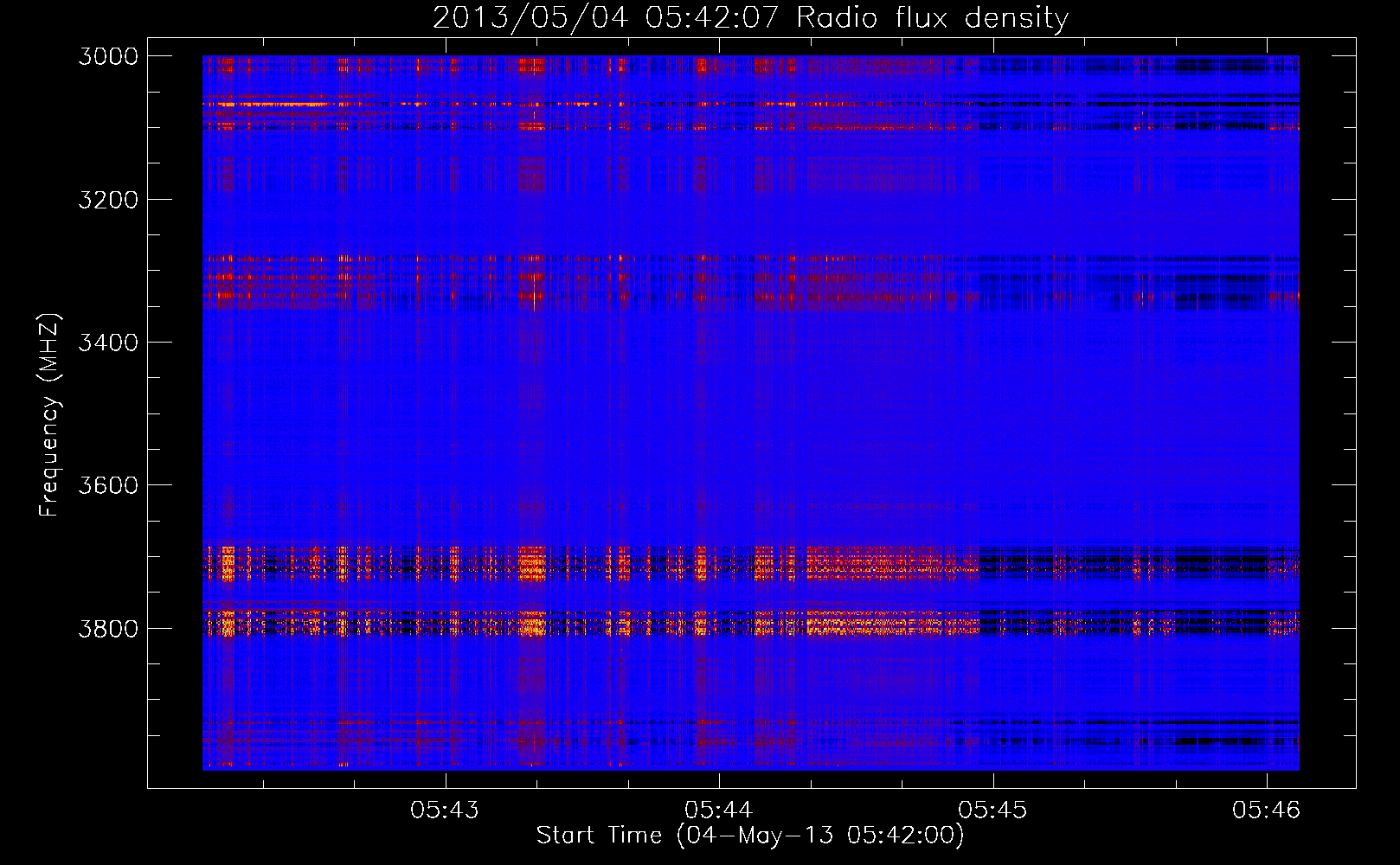Click the 05:44 time axis label
This screenshot has width=1400, height=865.
pyautogui.click(x=719, y=811)
